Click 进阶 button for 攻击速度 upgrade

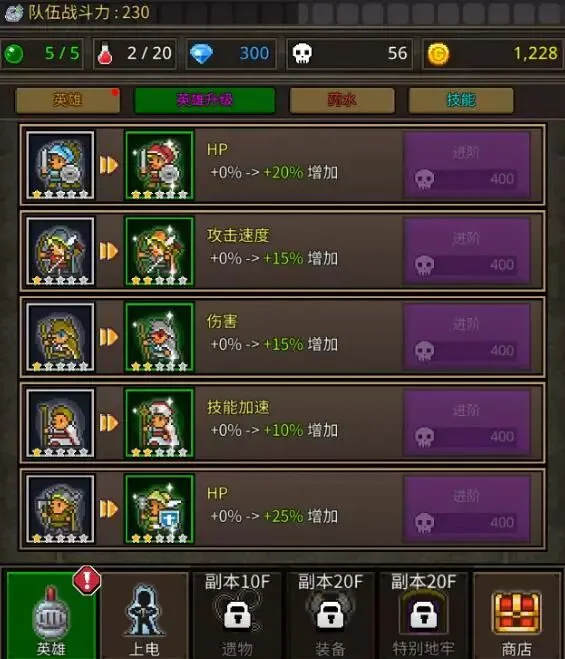pyautogui.click(x=467, y=251)
